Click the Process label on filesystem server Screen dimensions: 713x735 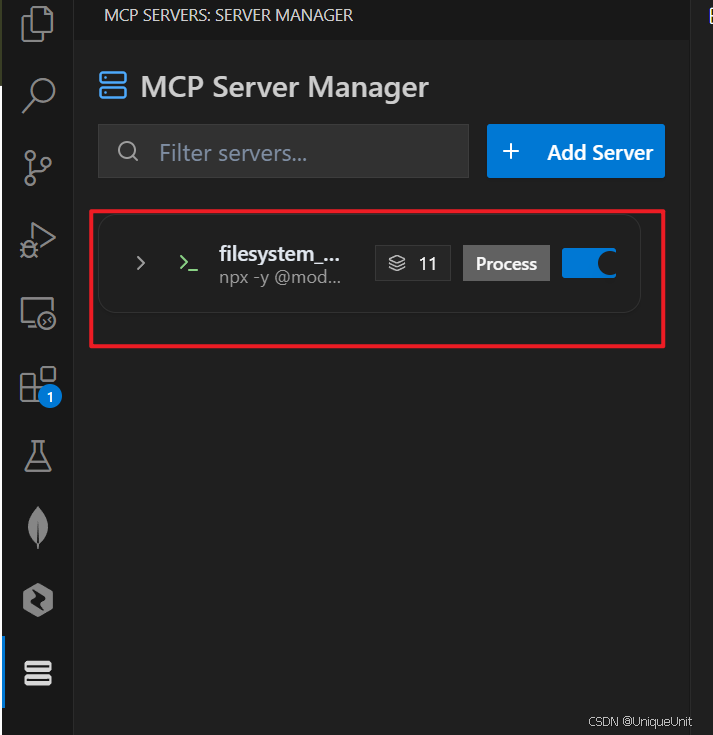coord(506,263)
